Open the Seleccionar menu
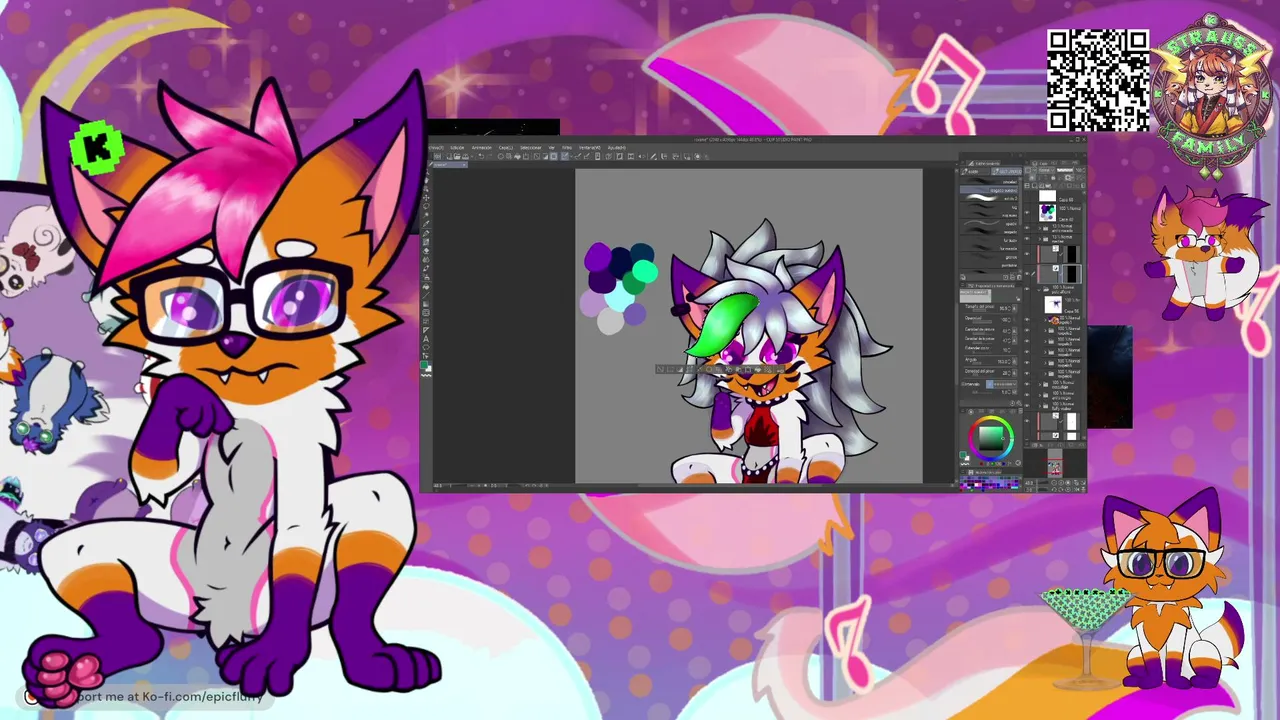 tap(530, 148)
